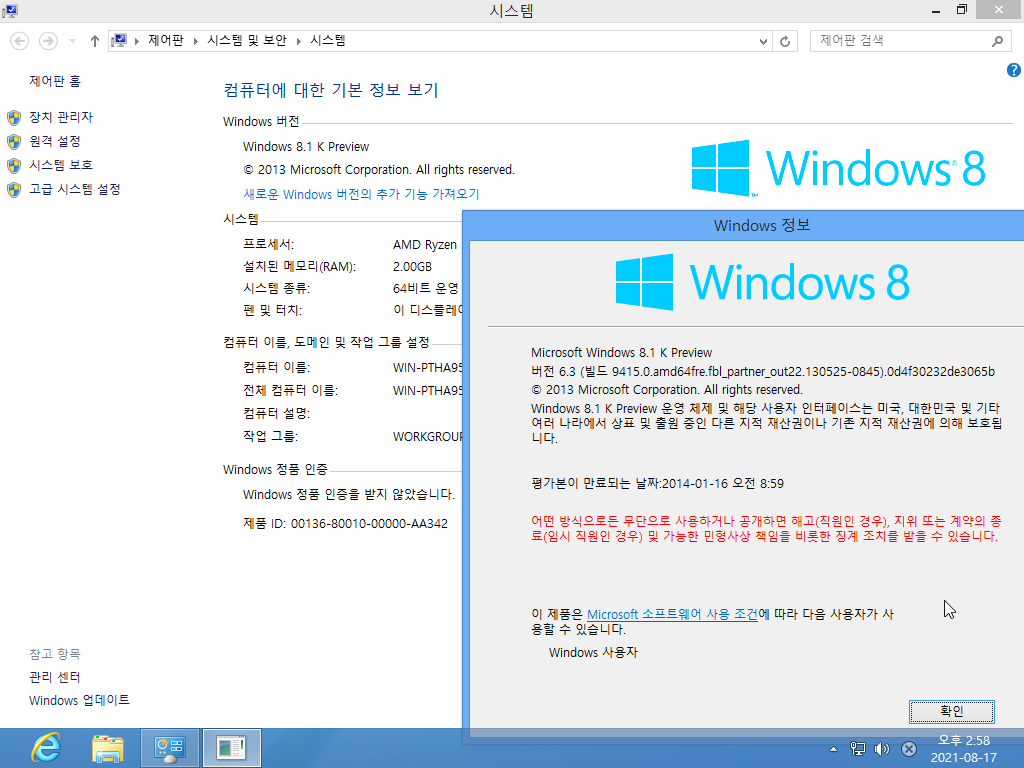Click 평가본이 만료되는 날짜 expiration text
The height and width of the screenshot is (768, 1024).
(x=657, y=483)
